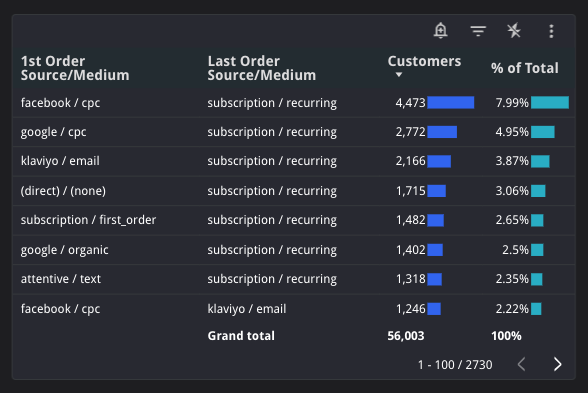Sort by Last Order Source/Medium header
Viewport: 588px width, 393px height.
point(262,68)
